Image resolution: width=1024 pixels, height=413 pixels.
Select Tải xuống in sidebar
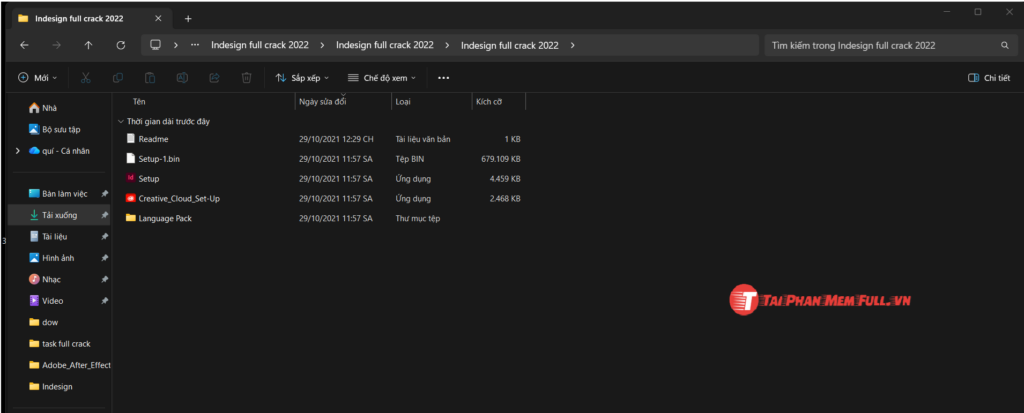[61, 215]
